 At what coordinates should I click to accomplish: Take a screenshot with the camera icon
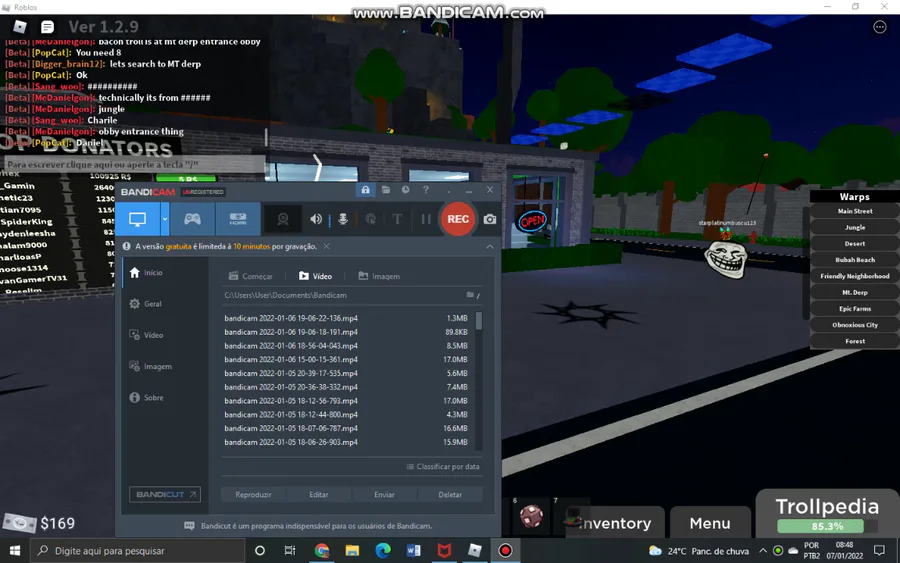pos(490,219)
